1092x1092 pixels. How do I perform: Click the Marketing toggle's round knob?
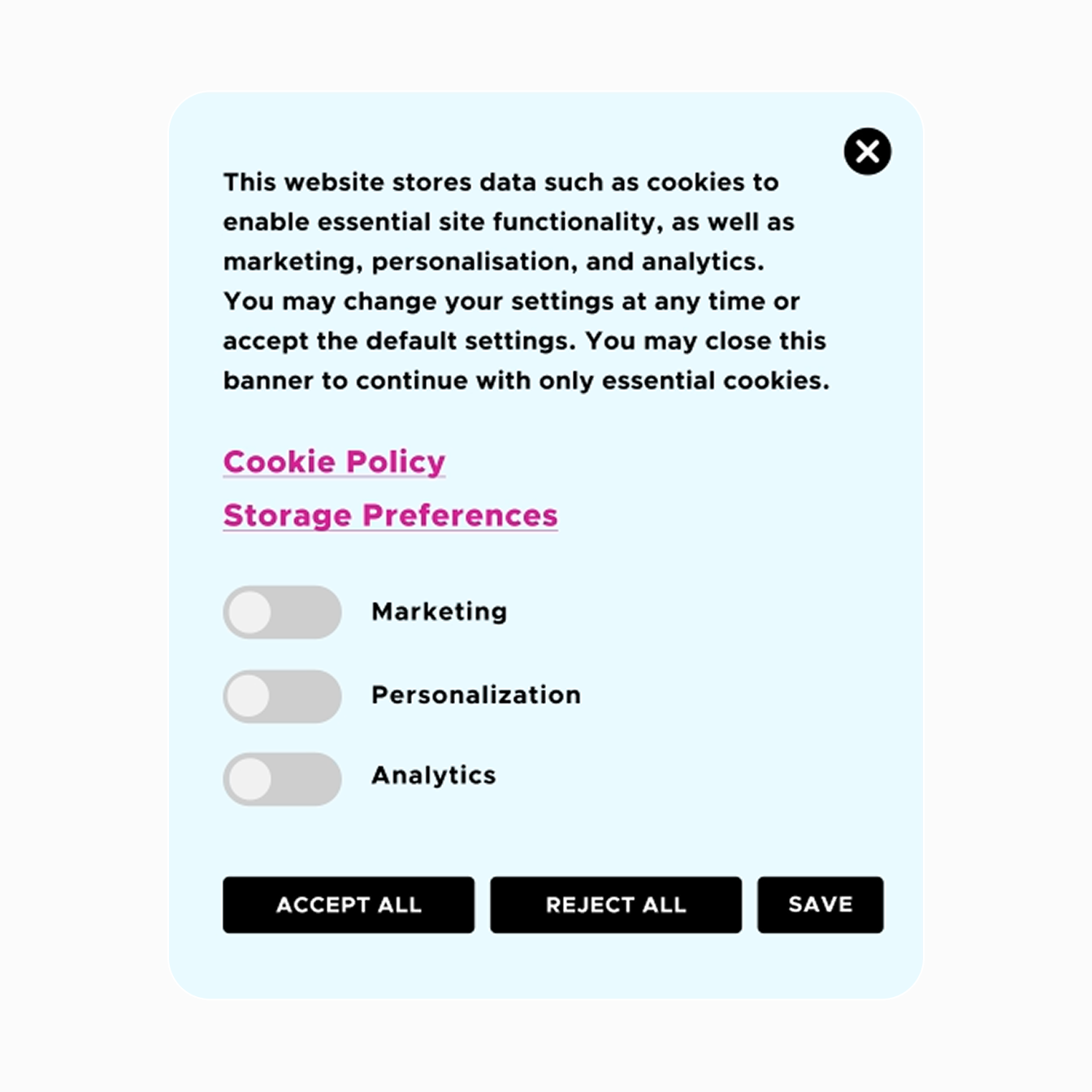[x=249, y=612]
